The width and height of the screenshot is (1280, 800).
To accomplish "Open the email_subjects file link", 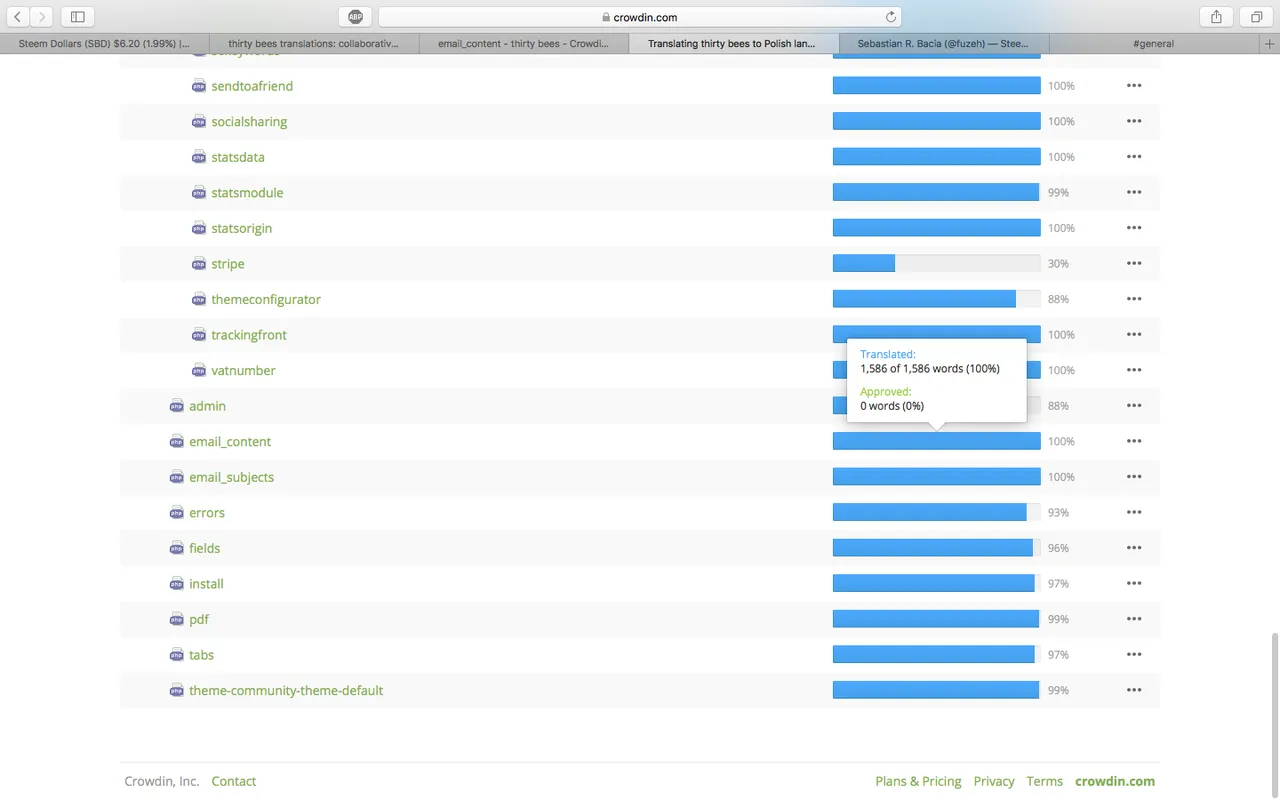I will [231, 477].
